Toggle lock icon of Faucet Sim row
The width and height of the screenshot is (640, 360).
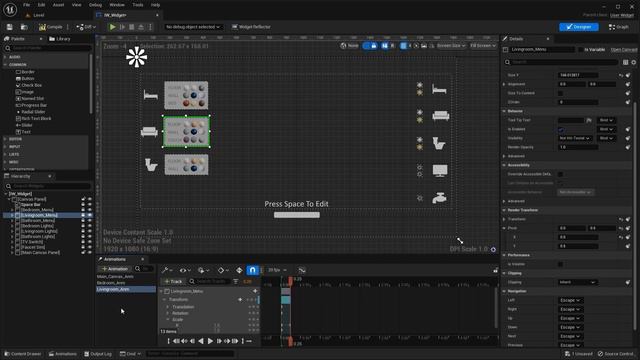(x=83, y=247)
